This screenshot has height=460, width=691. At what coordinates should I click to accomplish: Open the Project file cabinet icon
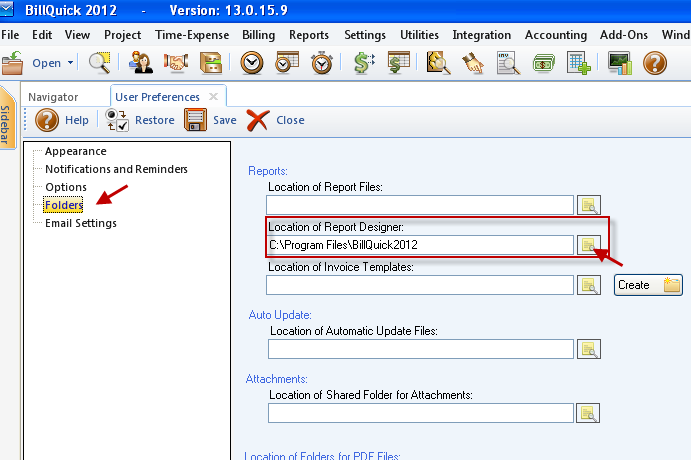click(x=211, y=63)
